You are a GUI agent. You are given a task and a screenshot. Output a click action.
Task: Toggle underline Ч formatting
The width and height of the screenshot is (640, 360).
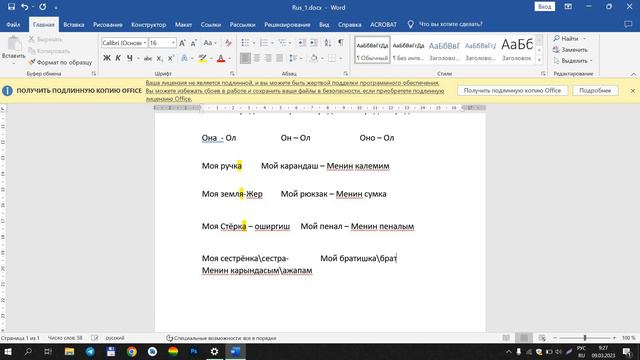[129, 58]
